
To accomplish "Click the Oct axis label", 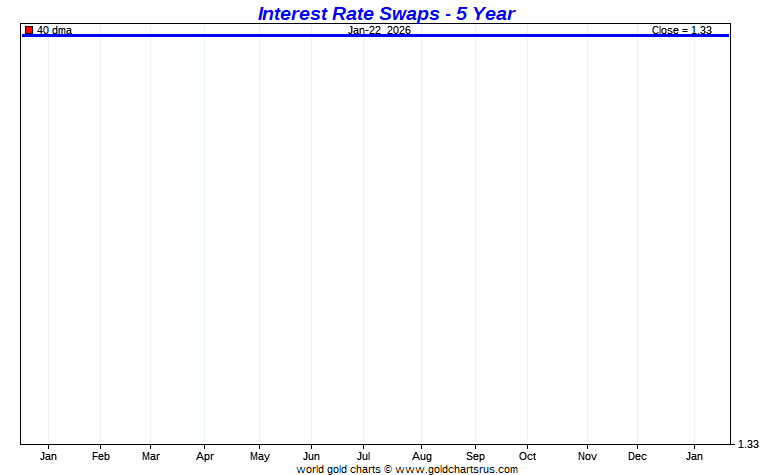I will point(527,456).
